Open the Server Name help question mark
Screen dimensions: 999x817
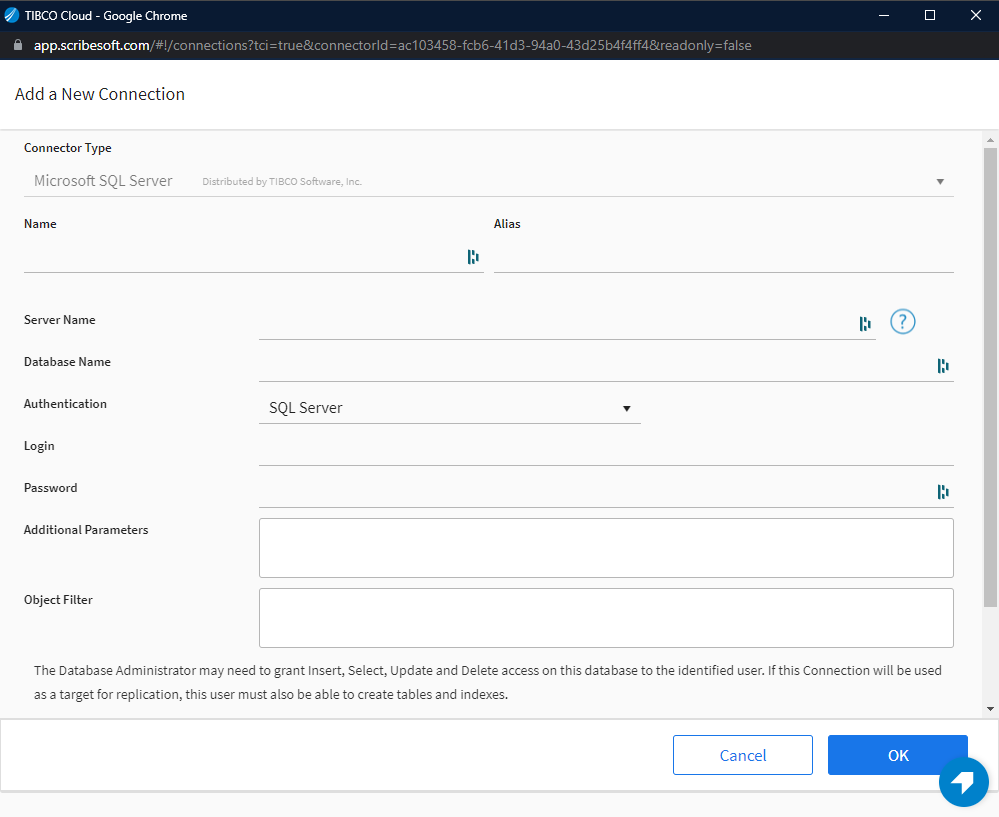(903, 322)
